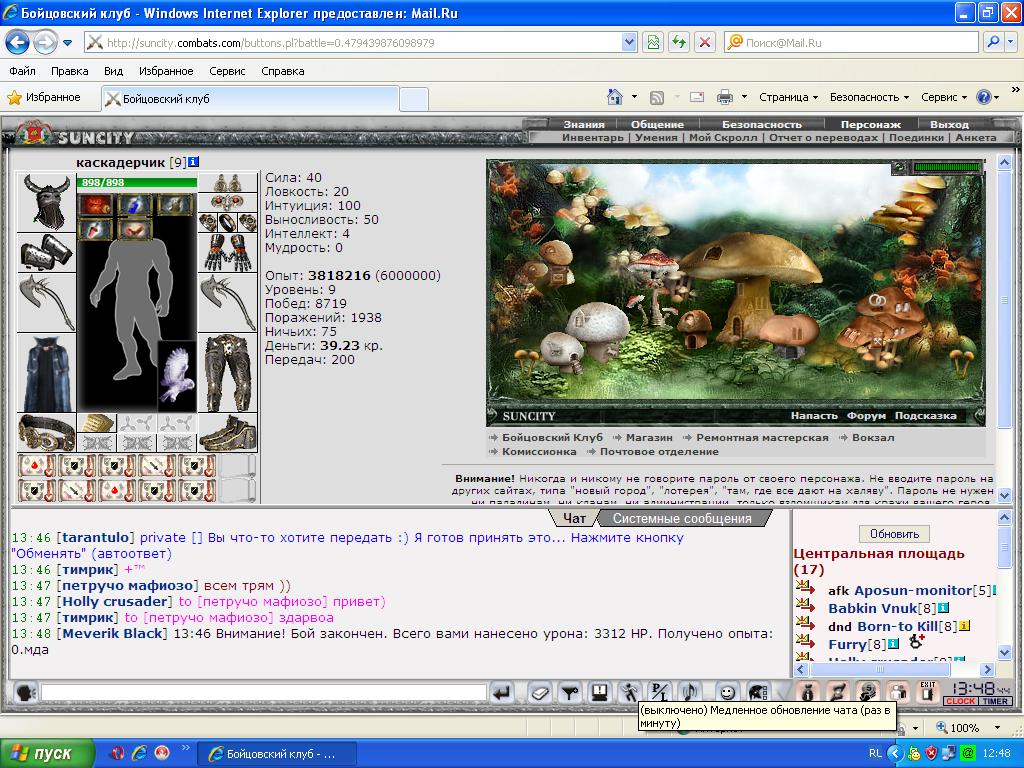1024x768 pixels.
Task: Click the armored leggings slot
Action: 228,374
